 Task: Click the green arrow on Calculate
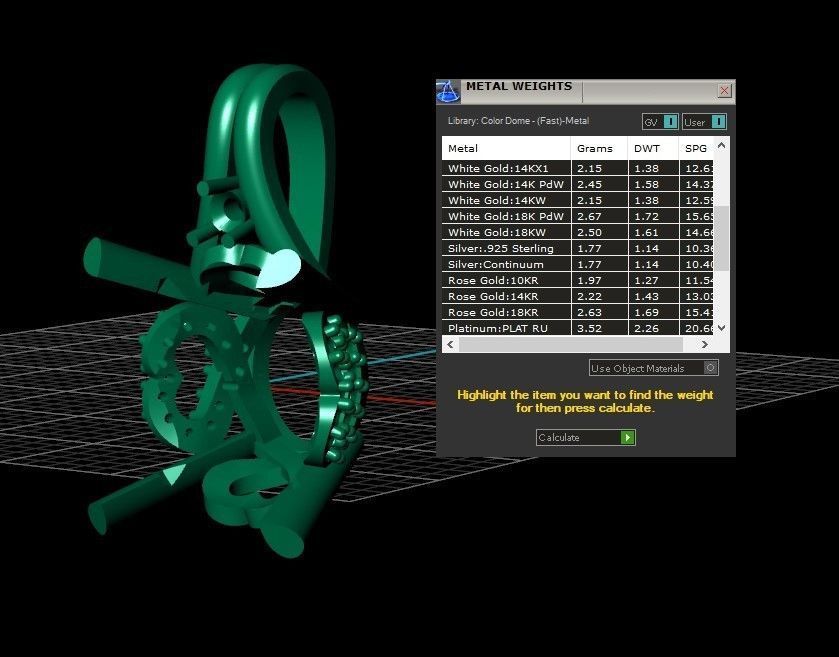pyautogui.click(x=628, y=438)
